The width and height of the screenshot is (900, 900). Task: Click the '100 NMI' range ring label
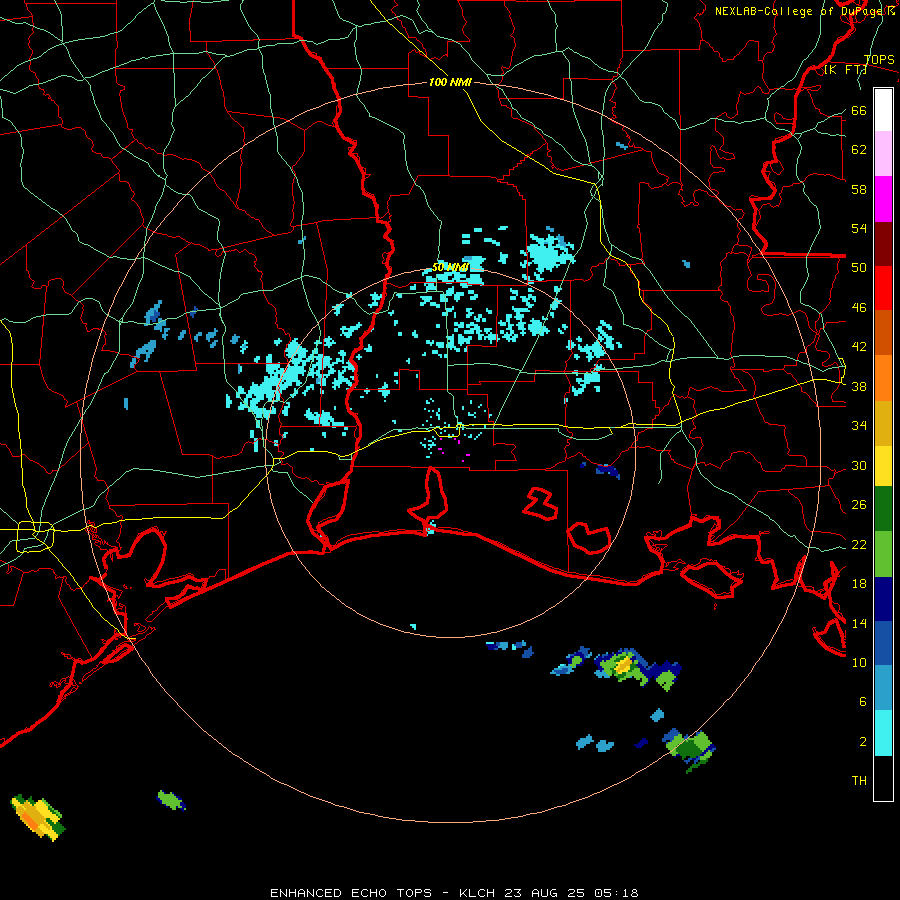(x=450, y=83)
